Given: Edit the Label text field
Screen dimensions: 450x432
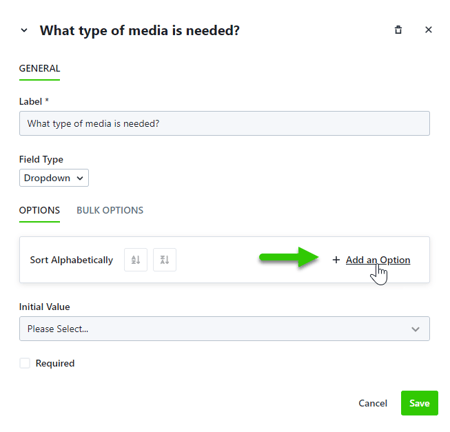Looking at the screenshot, I should 224,124.
